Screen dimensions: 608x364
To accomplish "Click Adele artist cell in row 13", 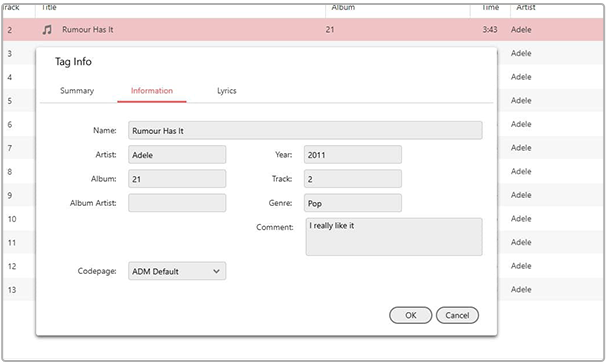I will (x=521, y=290).
